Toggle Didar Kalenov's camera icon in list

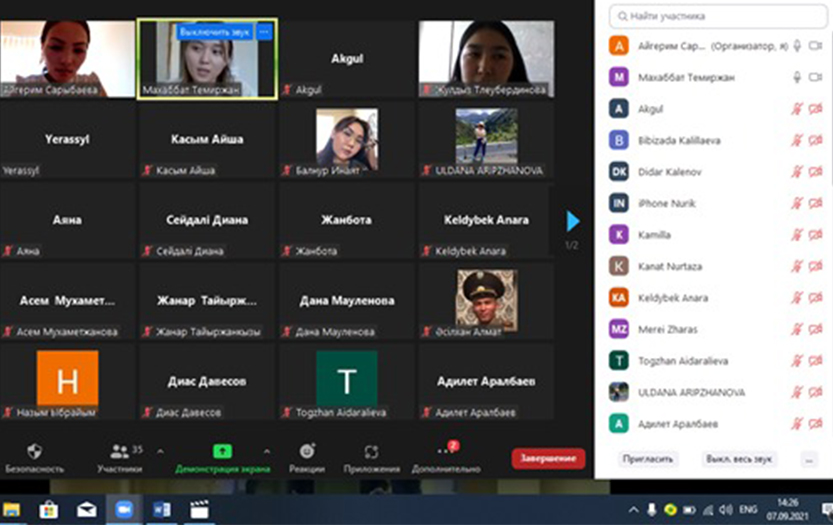pos(815,172)
